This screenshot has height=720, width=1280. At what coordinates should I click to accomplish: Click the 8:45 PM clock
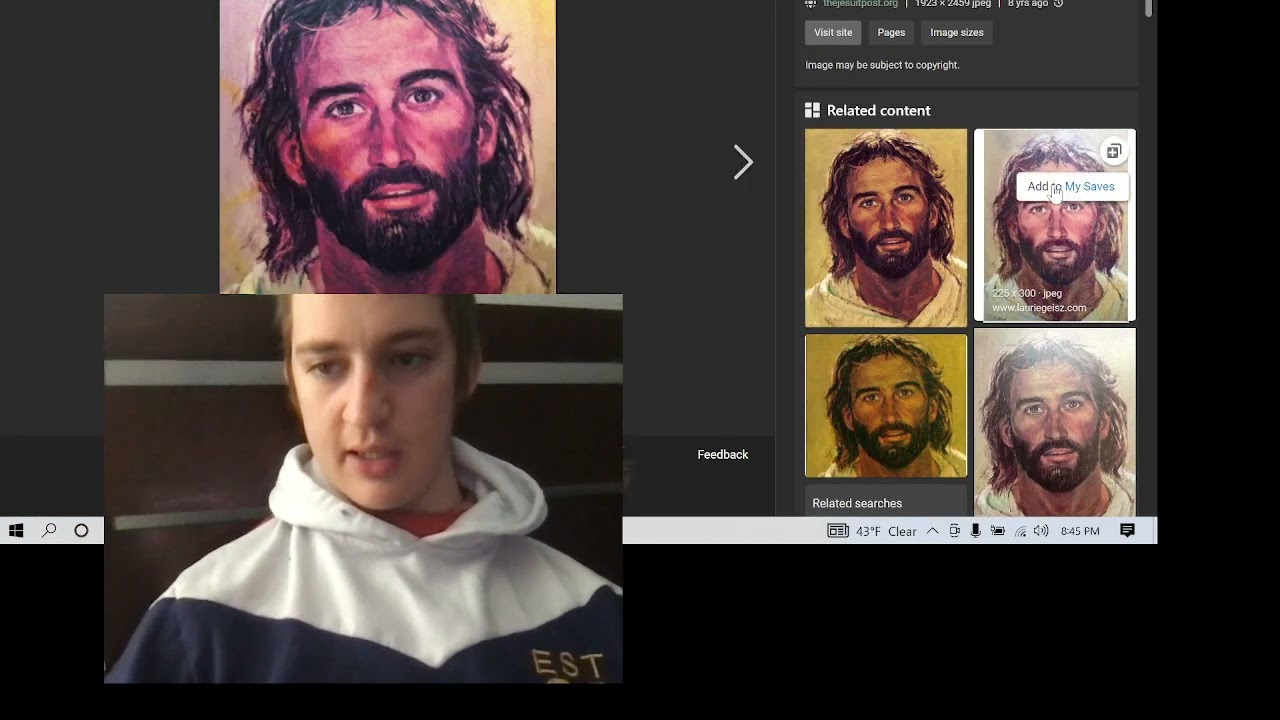click(1080, 531)
